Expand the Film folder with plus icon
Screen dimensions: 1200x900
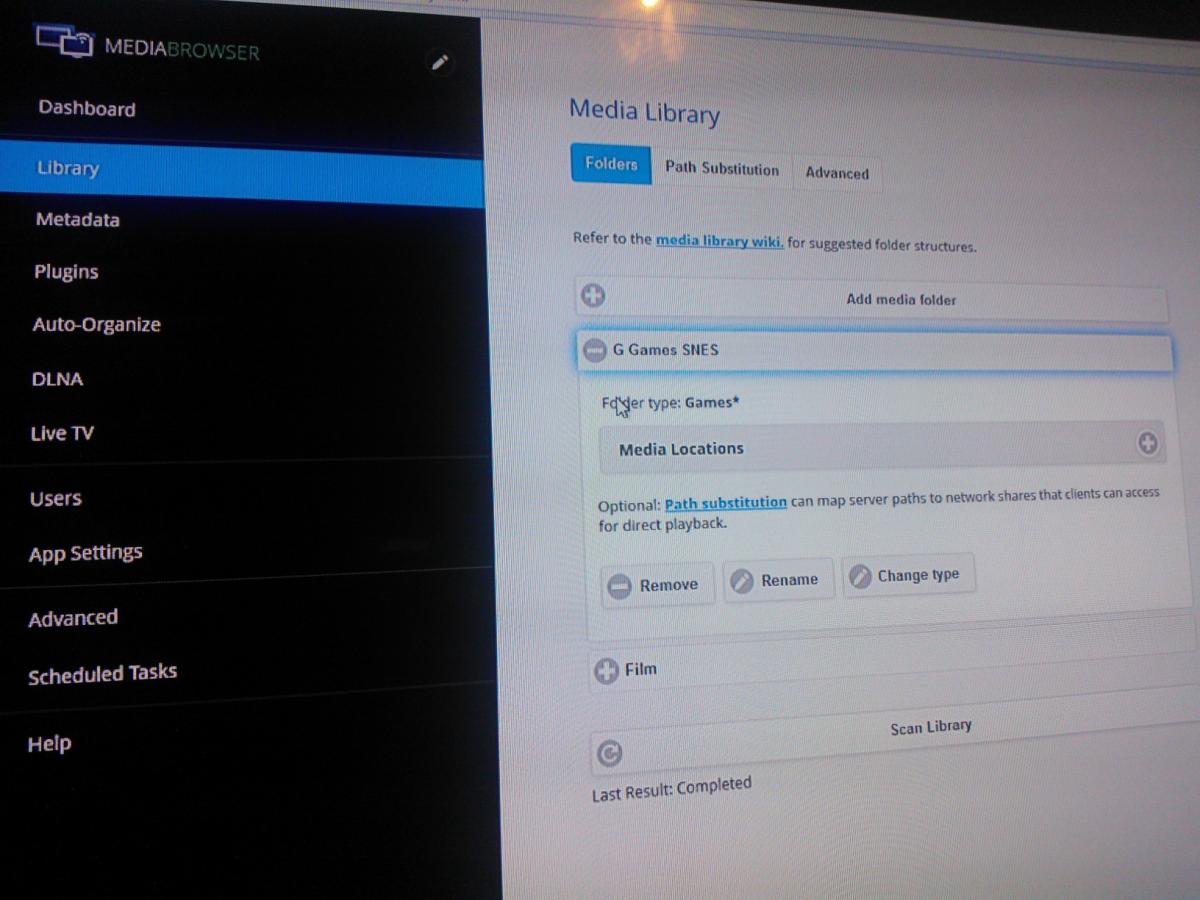pos(606,671)
